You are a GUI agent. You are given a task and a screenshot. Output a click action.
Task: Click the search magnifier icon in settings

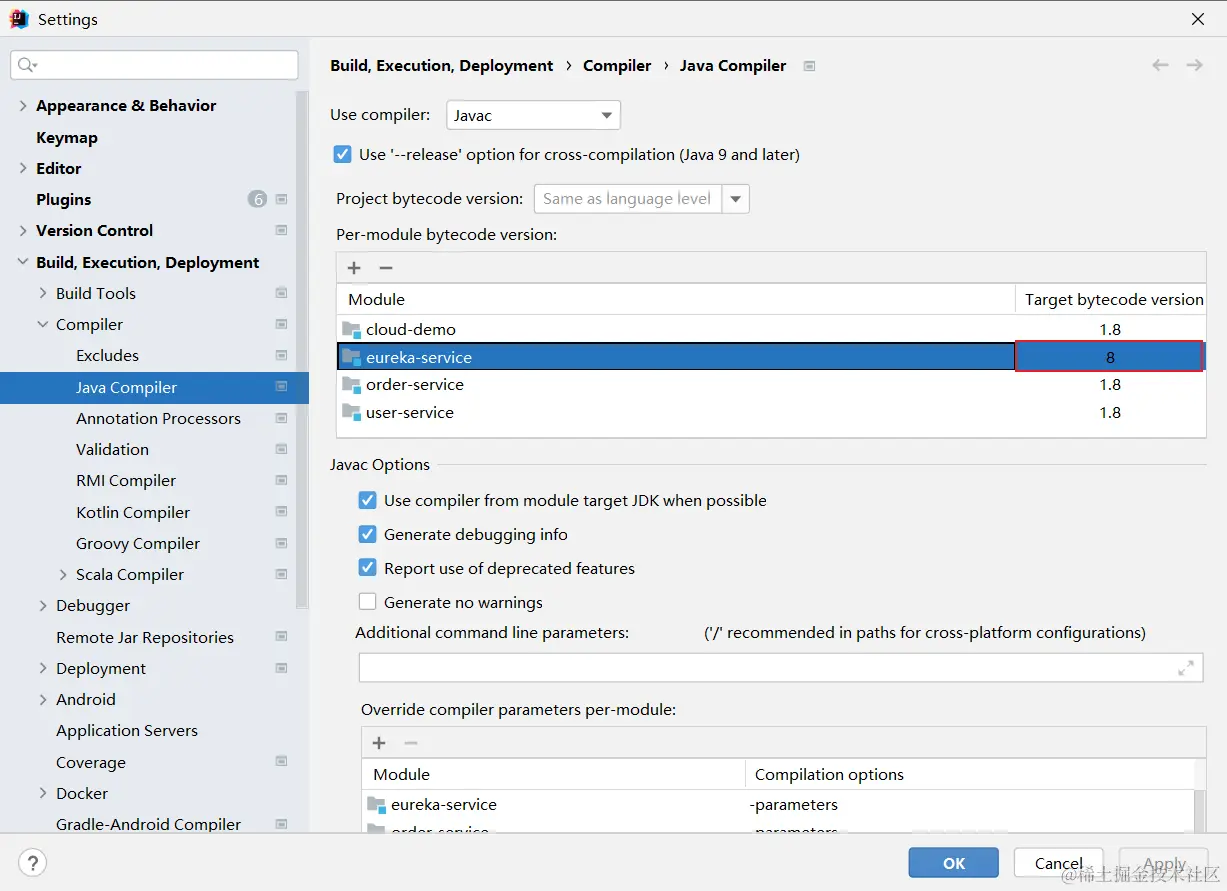[26, 65]
